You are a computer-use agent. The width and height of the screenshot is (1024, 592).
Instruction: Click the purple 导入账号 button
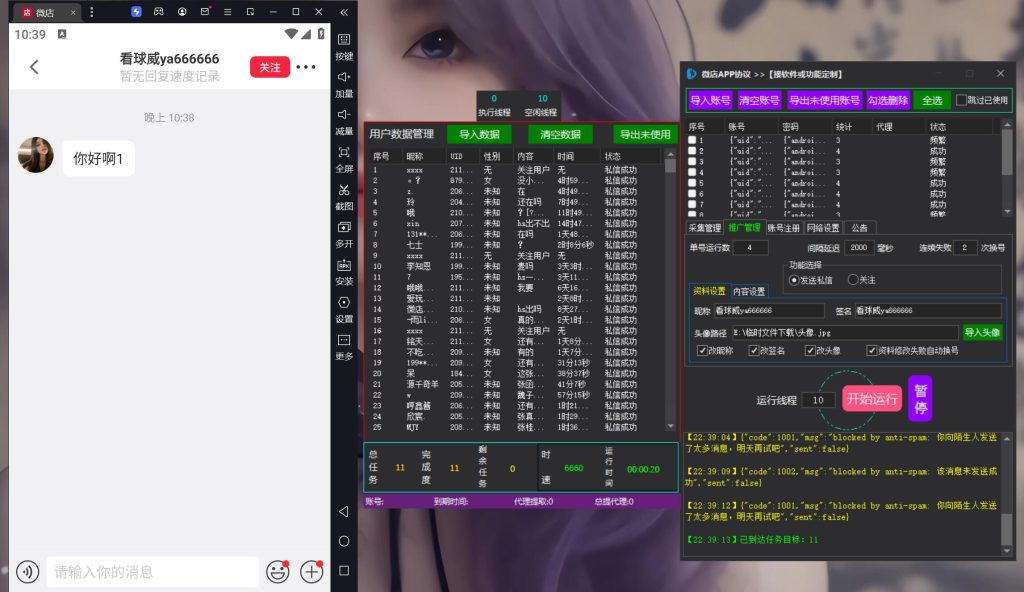[710, 100]
